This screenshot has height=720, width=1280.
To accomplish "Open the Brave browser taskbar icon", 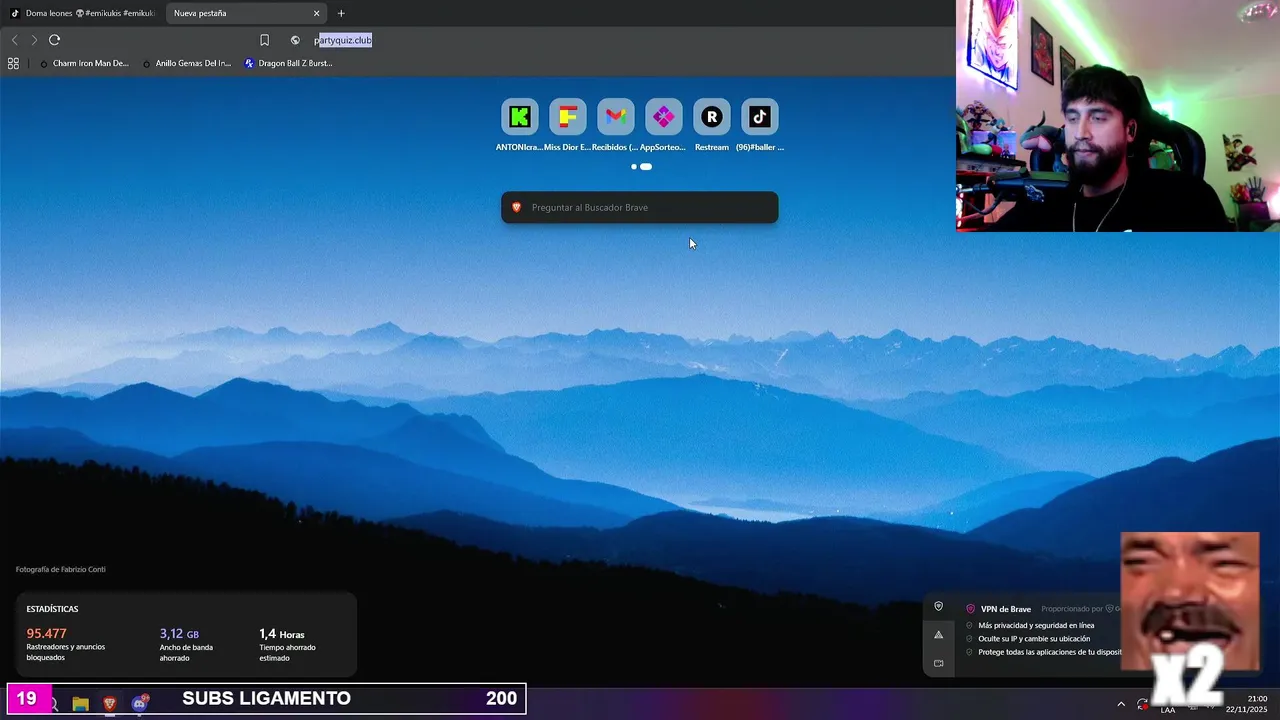I will tap(110, 704).
